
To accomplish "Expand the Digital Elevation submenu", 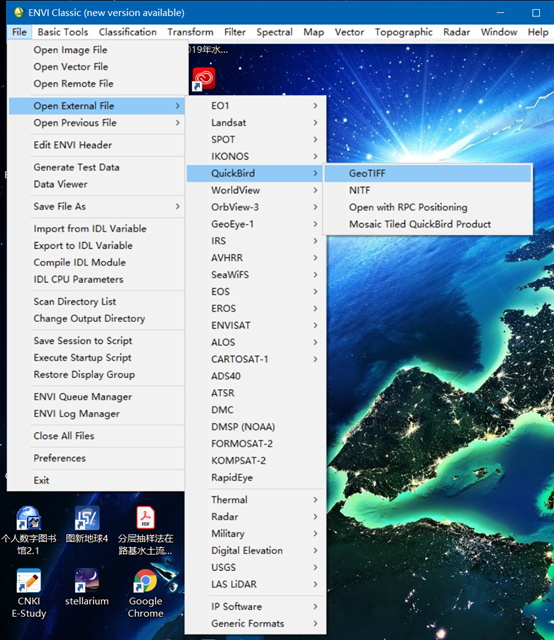I will point(256,551).
